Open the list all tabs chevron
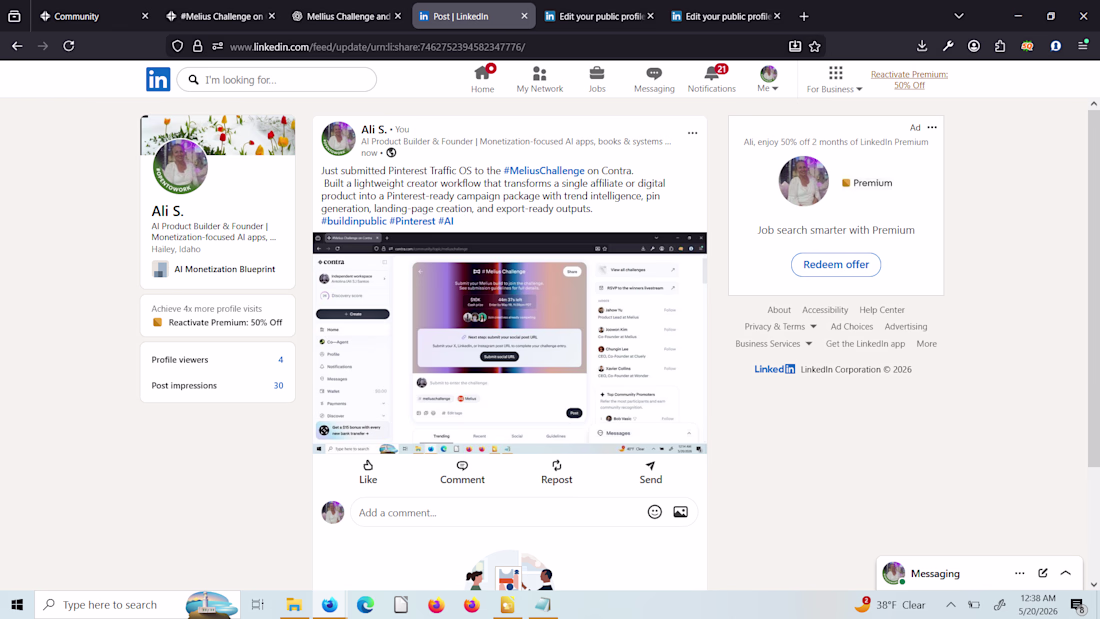The image size is (1100, 619). (x=959, y=16)
